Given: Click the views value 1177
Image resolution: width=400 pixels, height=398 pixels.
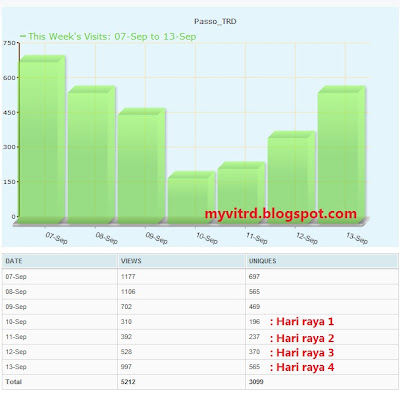Looking at the screenshot, I should [x=128, y=277].
